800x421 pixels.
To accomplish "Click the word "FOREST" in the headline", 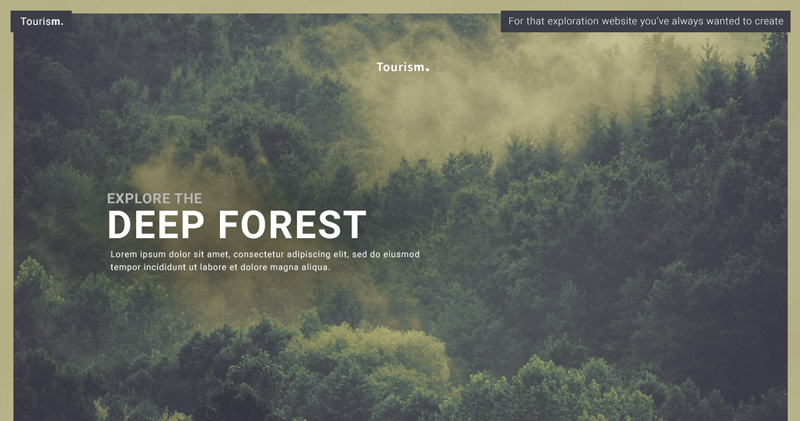I will (292, 225).
